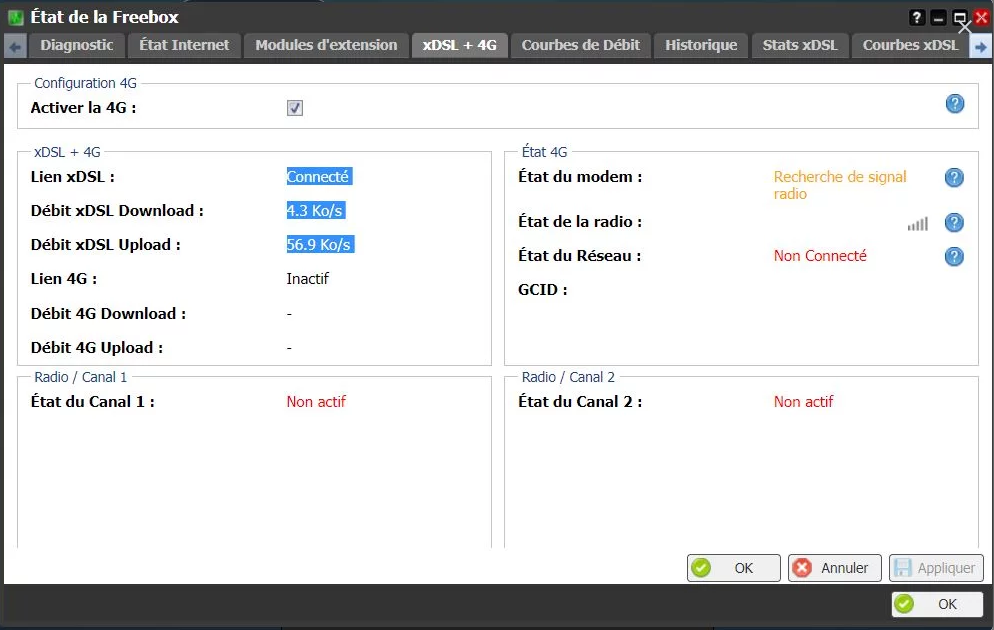Screen dimensions: 994x630
Task: Click the 'Non Connecté' network status
Action: 820,256
